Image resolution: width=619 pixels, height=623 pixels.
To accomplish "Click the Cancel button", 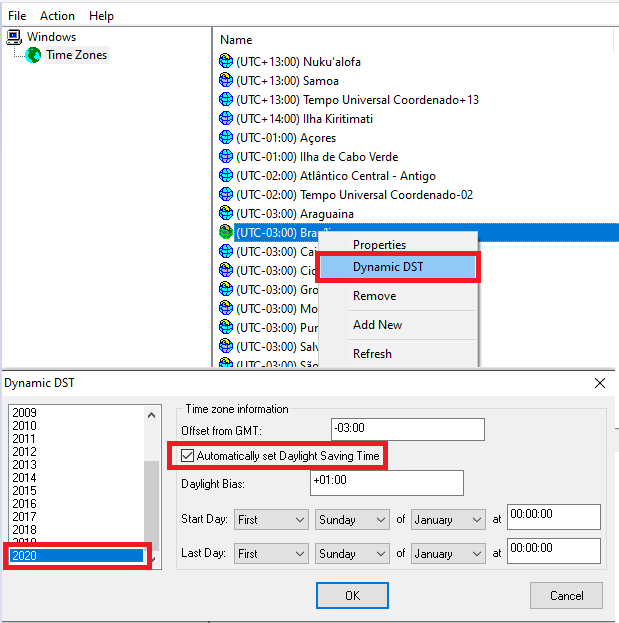I will (x=567, y=596).
